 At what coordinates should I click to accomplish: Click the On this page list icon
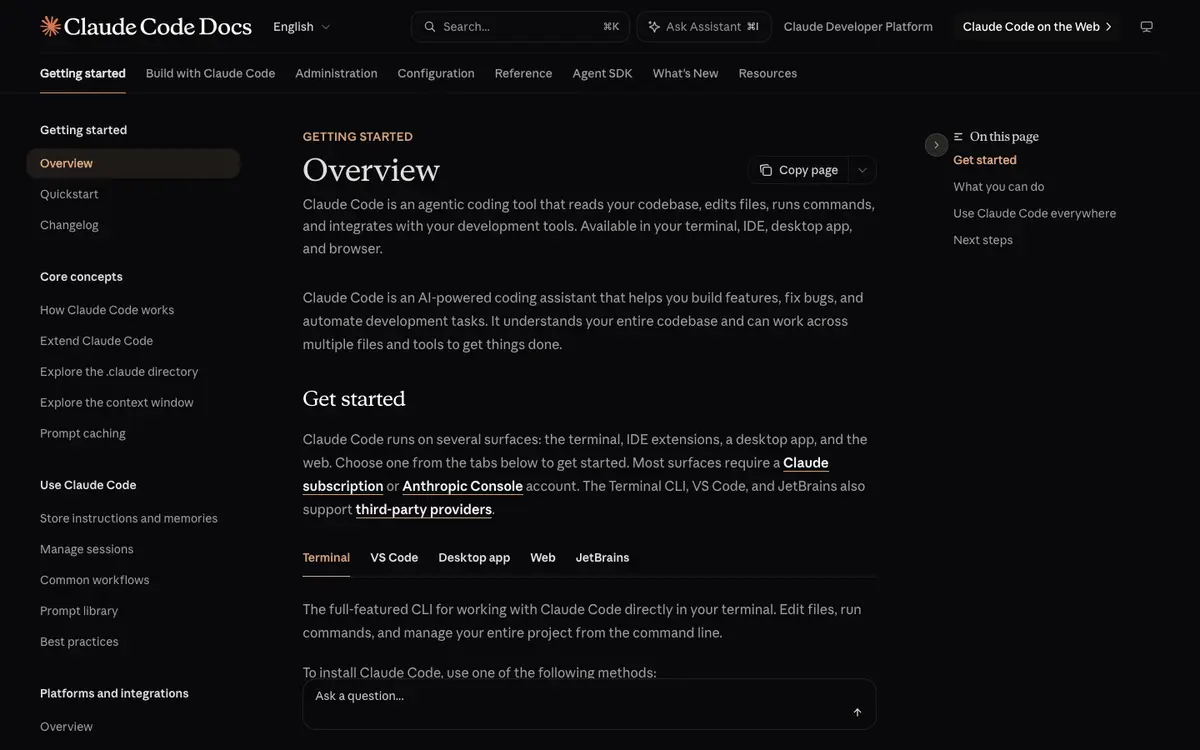tap(959, 137)
